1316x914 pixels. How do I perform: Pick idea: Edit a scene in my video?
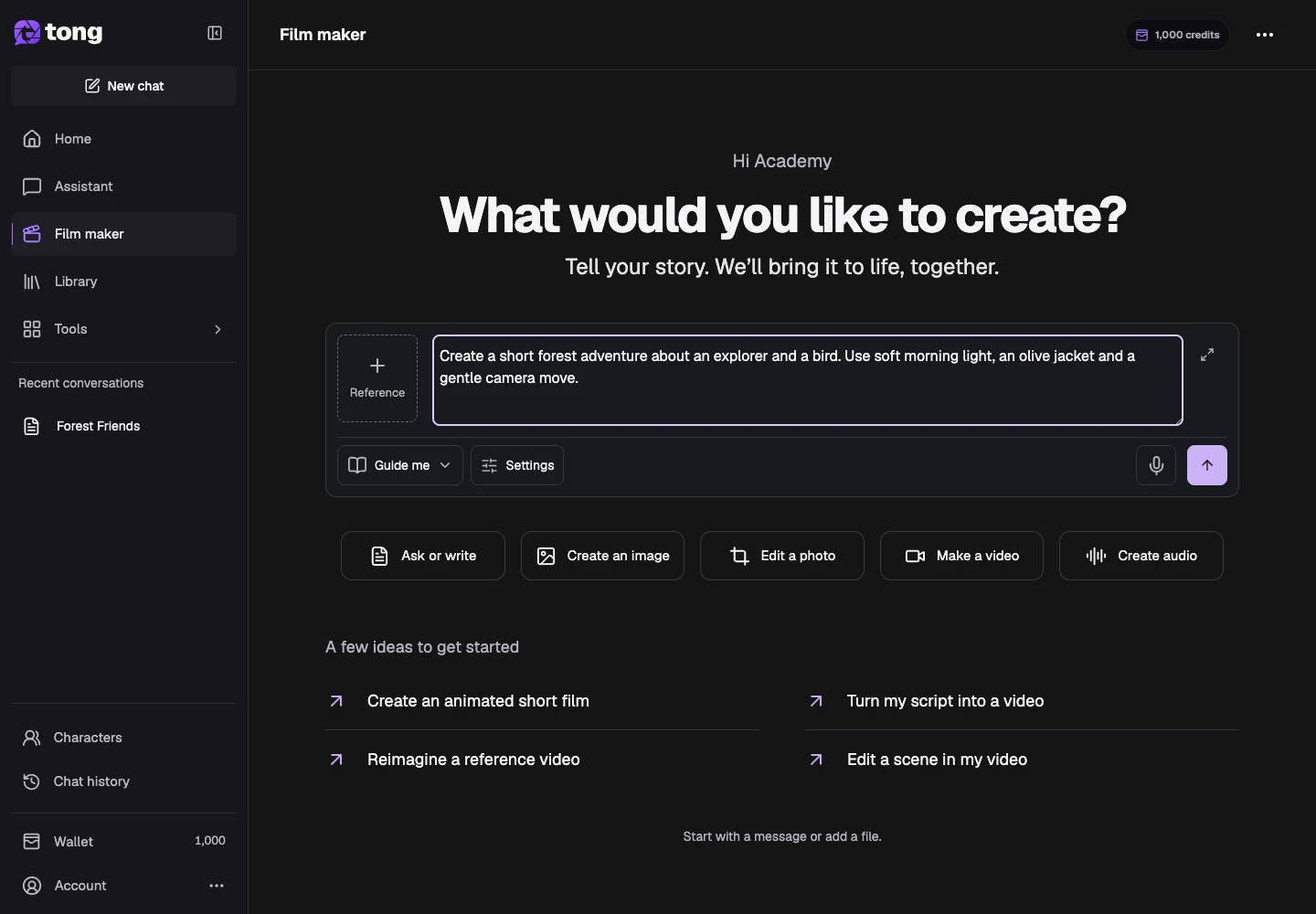coord(1022,760)
